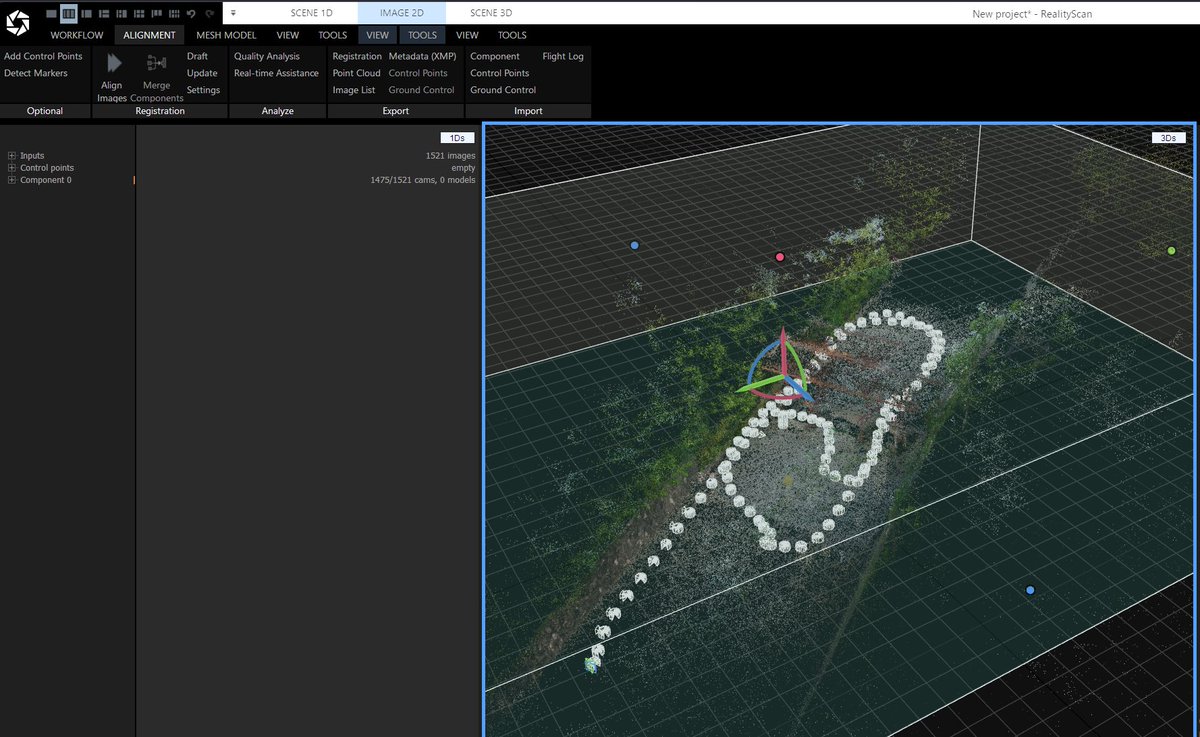Click the Redo arrow icon

coord(209,13)
